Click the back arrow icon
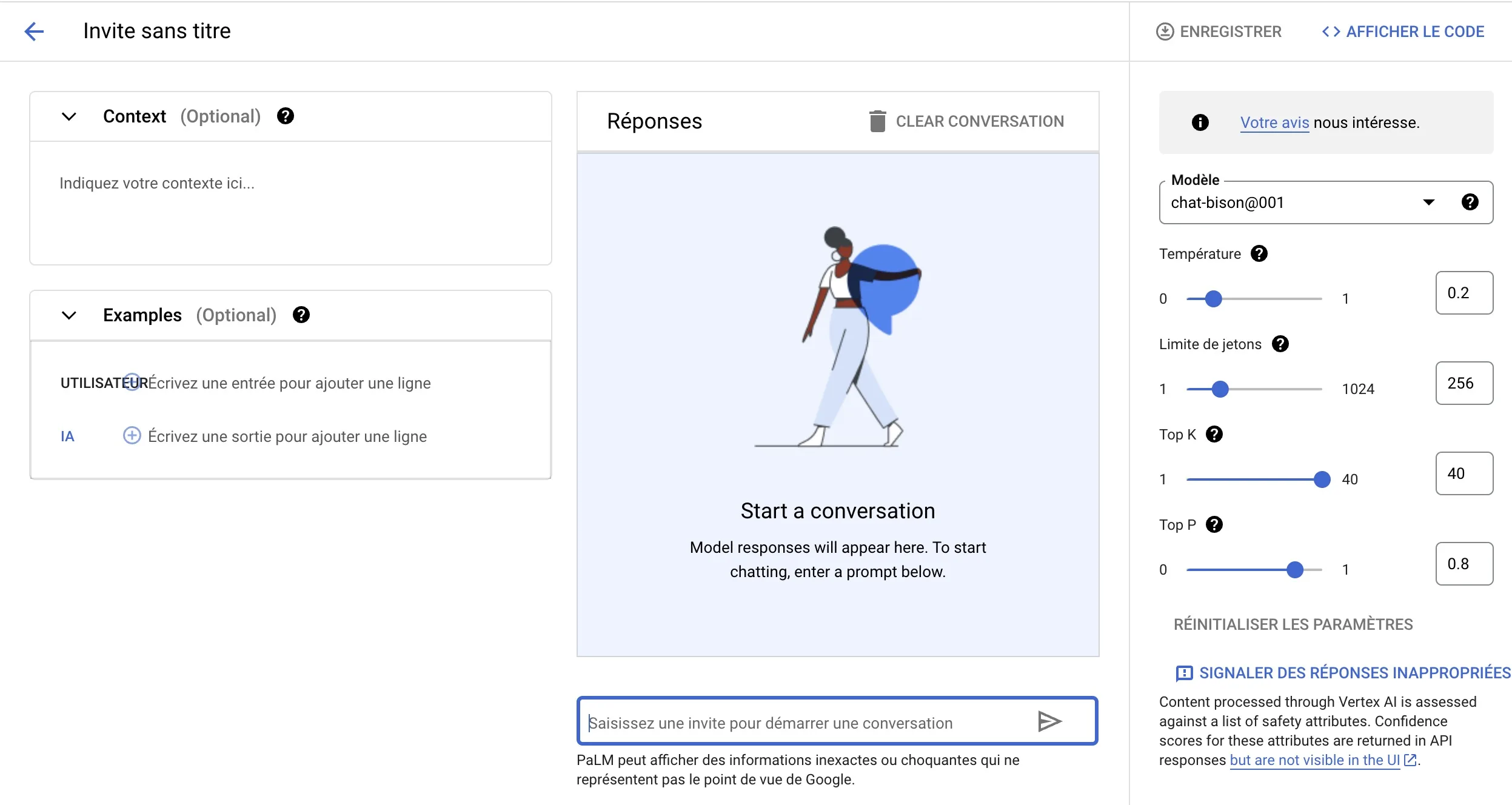 click(x=35, y=32)
